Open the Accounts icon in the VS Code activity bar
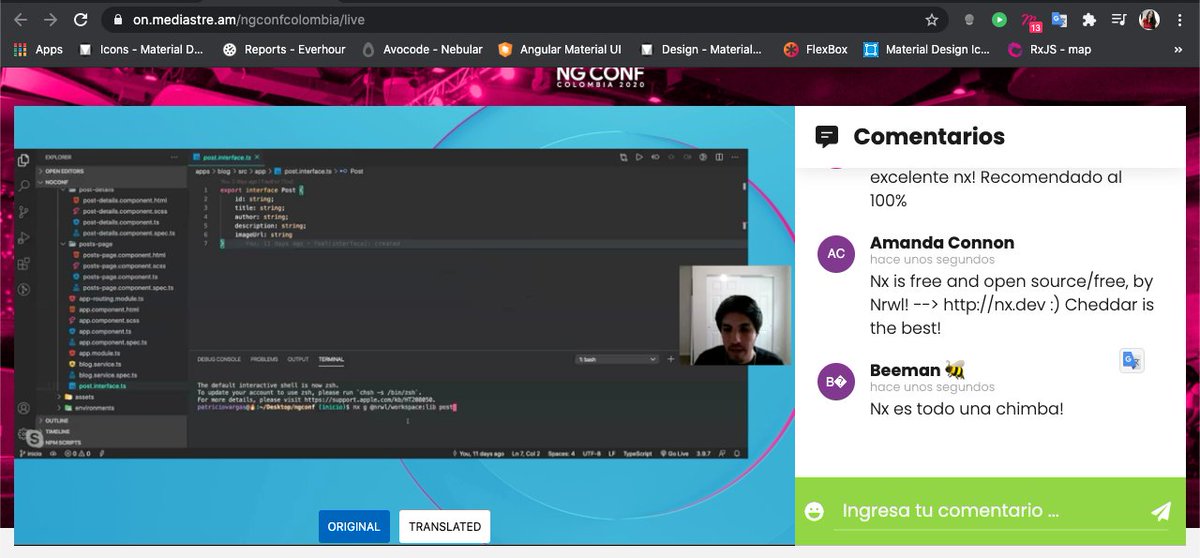 coord(24,408)
